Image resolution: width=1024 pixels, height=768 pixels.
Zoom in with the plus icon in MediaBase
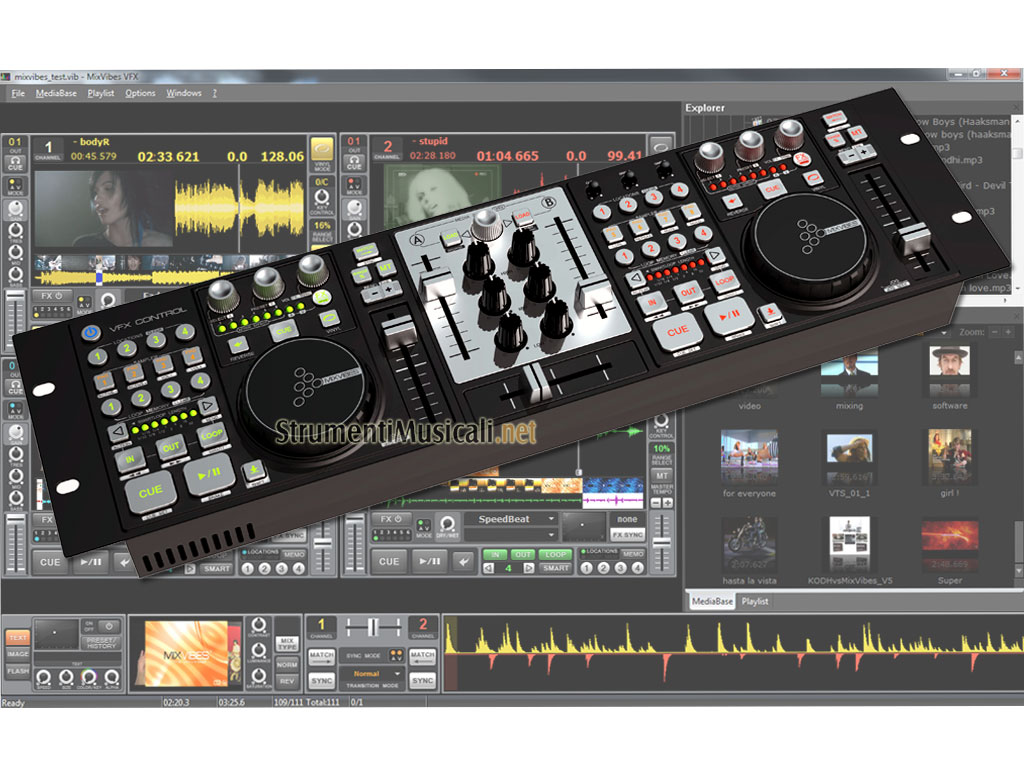tap(1009, 332)
